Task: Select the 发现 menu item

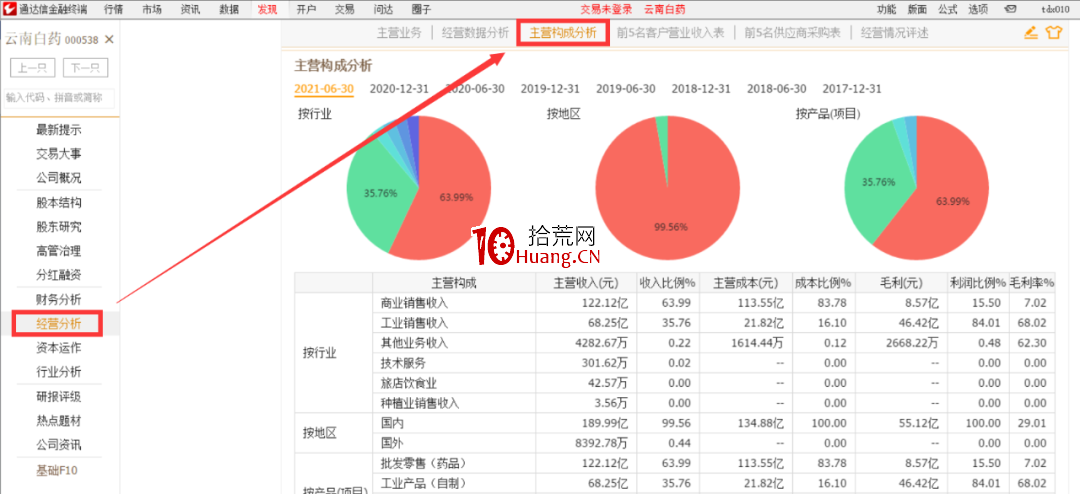Action: click(268, 9)
